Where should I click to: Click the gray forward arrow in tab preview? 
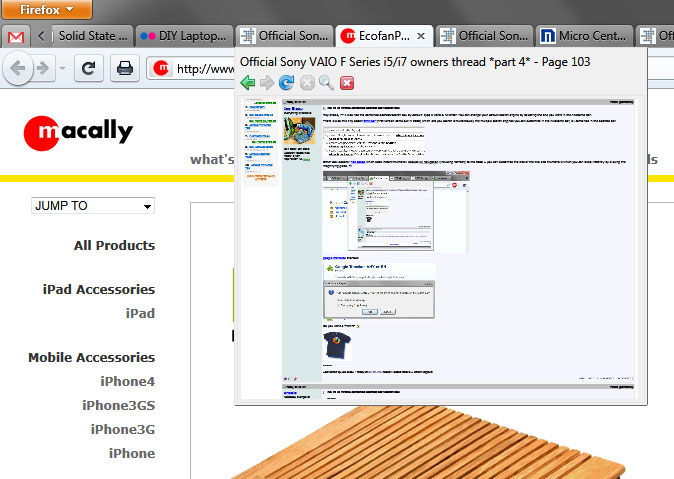pyautogui.click(x=267, y=83)
